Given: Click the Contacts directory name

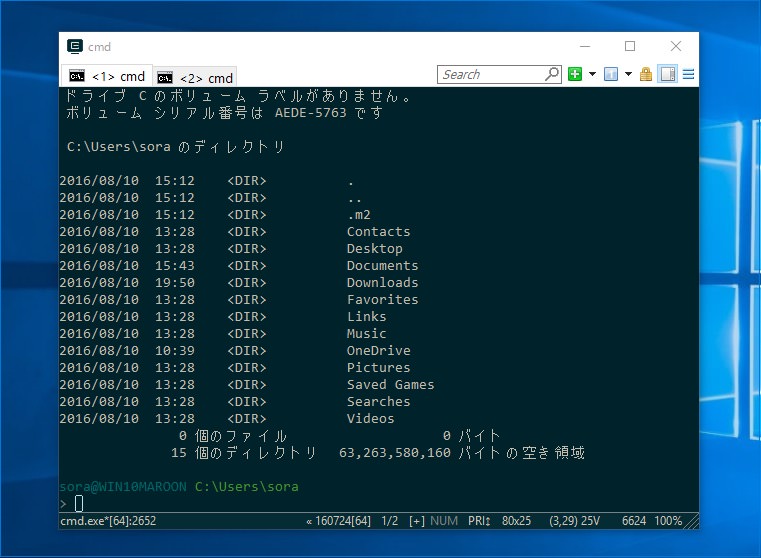Looking at the screenshot, I should click(379, 232).
